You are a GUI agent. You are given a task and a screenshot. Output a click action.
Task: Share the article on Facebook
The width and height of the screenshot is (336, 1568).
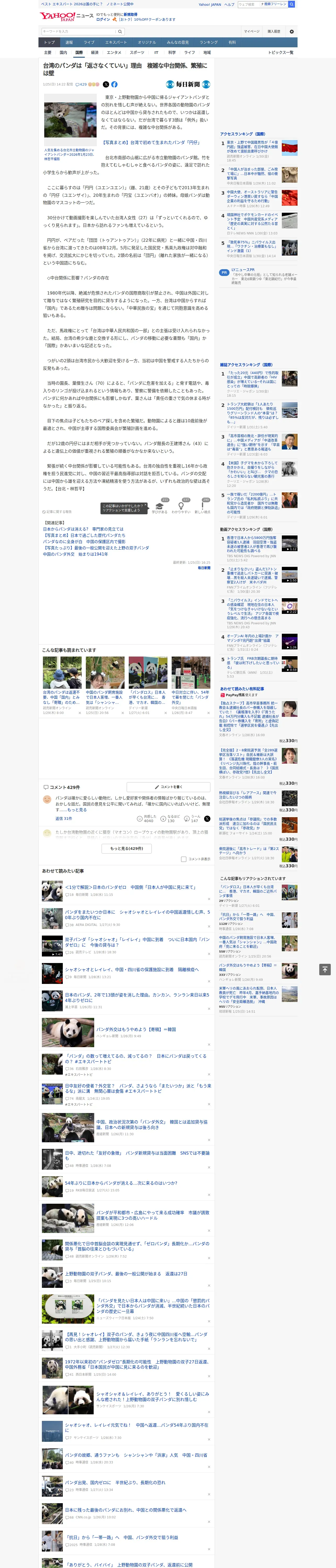114,85
